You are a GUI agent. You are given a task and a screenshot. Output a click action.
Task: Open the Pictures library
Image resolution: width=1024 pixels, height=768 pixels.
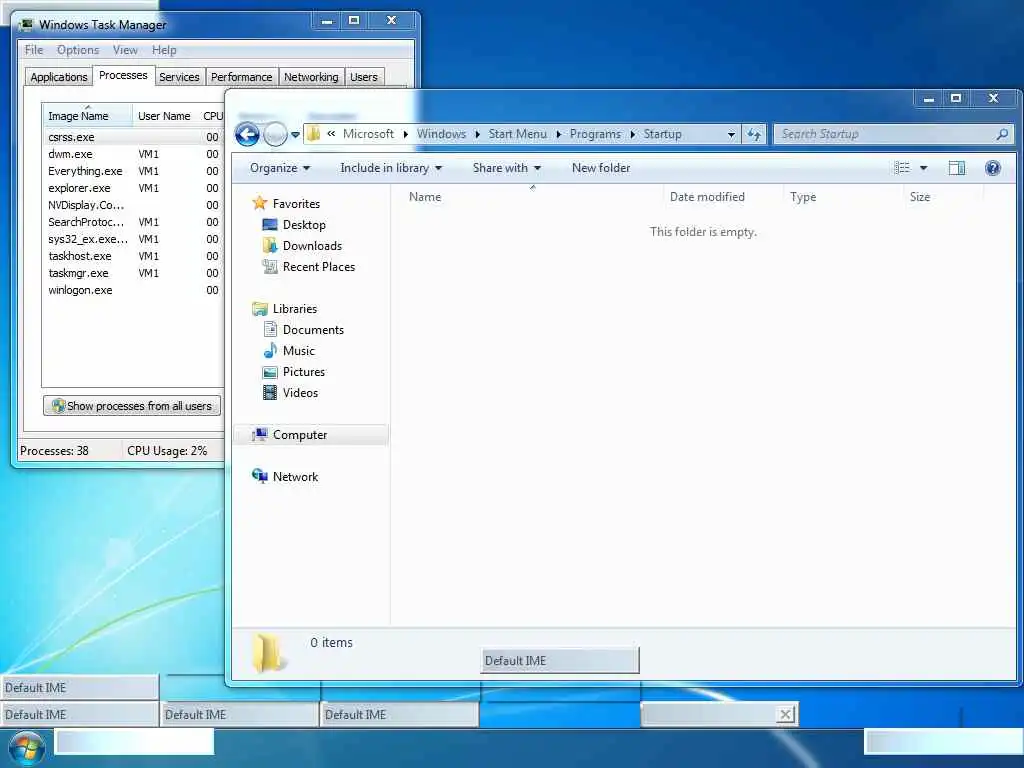(304, 372)
